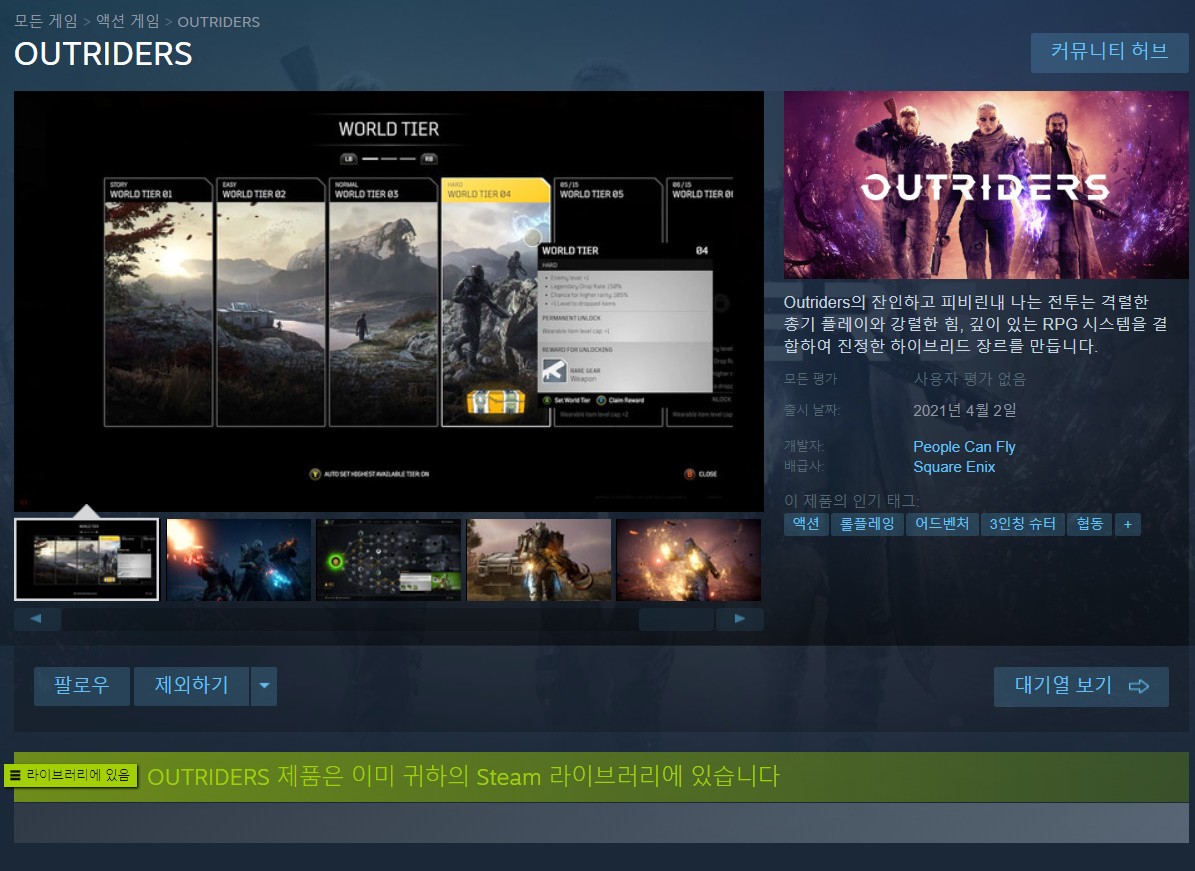Go to 모든 게임 breadcrumb
1195x871 pixels.
click(46, 21)
